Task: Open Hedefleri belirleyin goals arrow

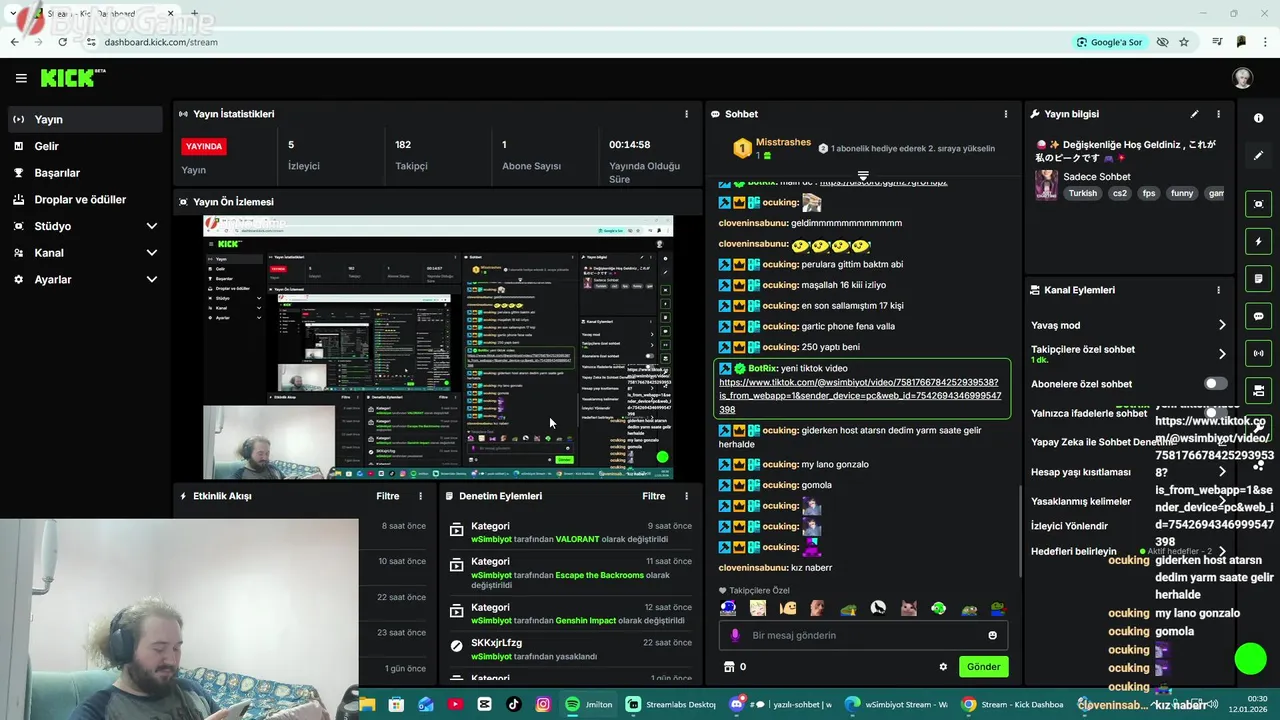Action: pyautogui.click(x=1222, y=551)
